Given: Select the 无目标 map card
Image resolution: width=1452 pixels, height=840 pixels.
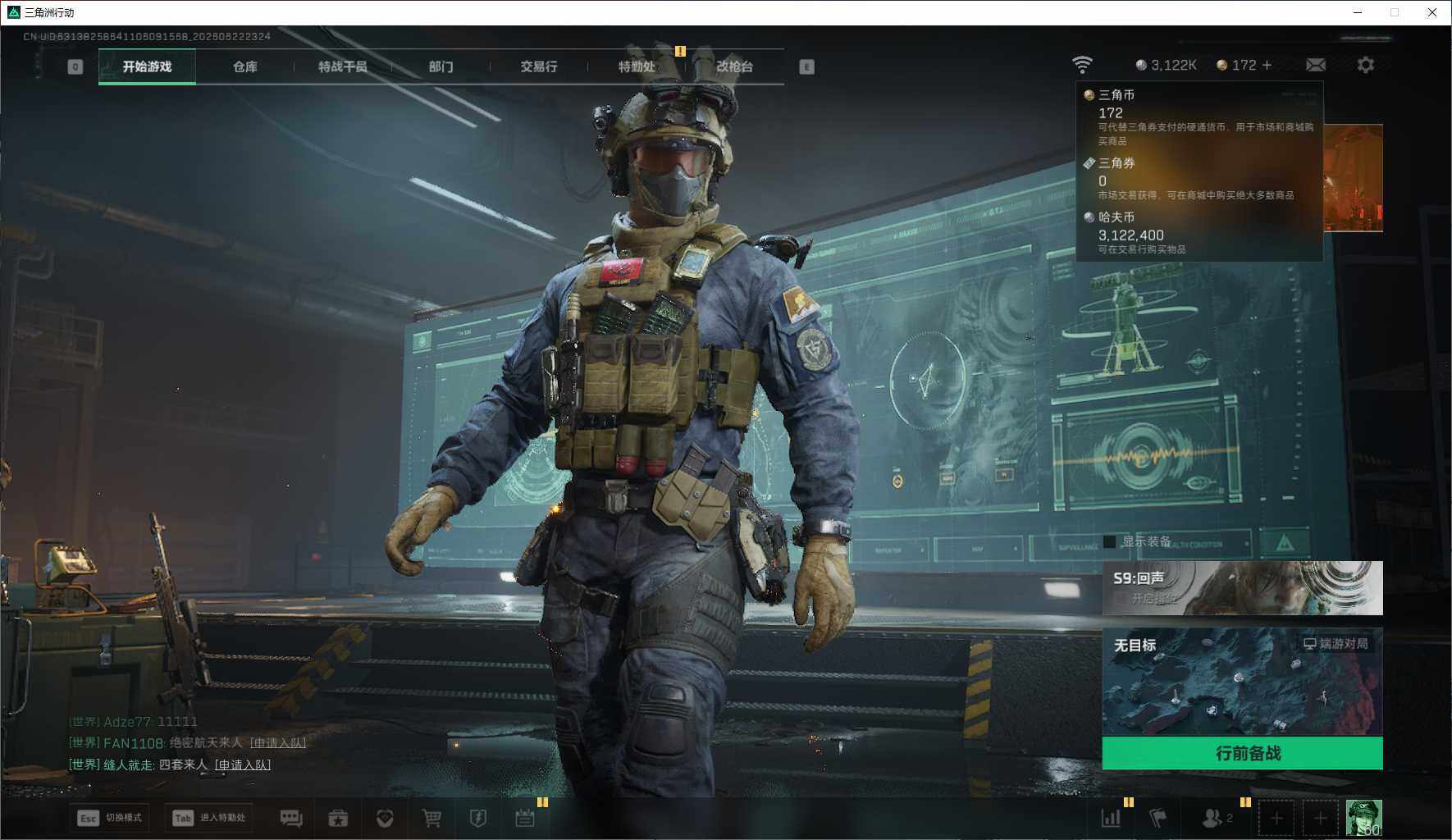Looking at the screenshot, I should 1242,682.
